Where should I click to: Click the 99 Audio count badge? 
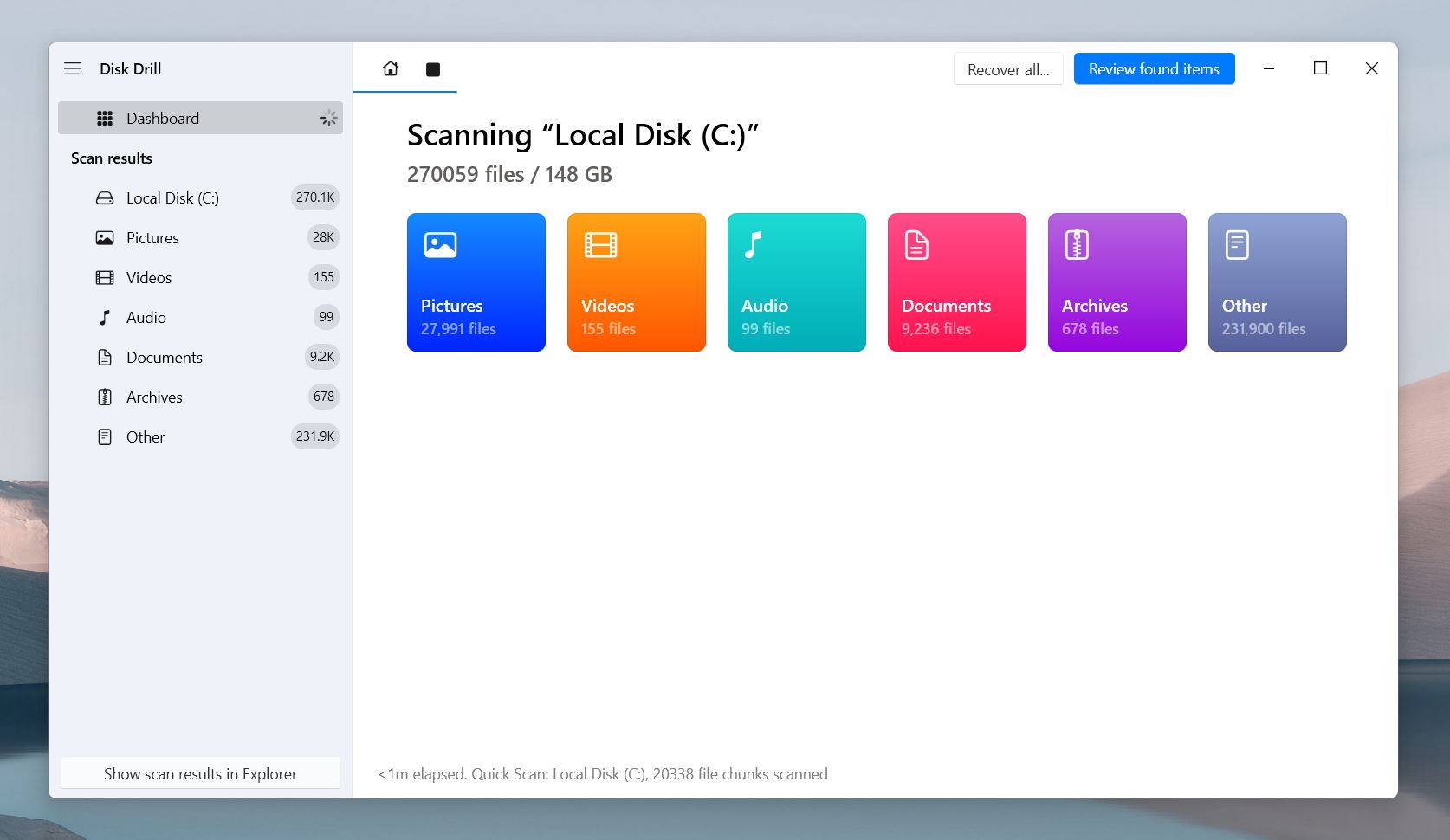327,317
